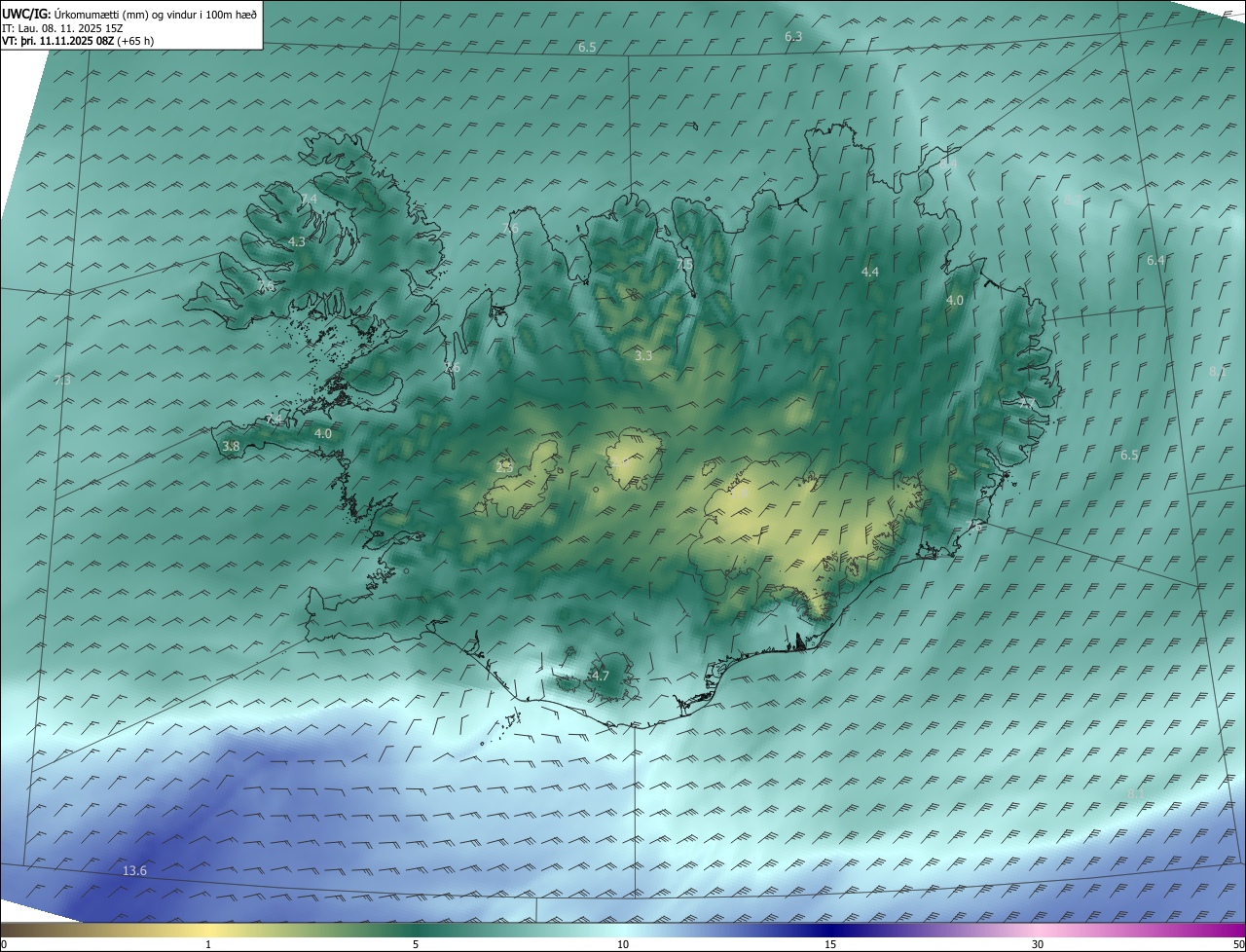The height and width of the screenshot is (952, 1246).
Task: Click the 4.0 label beside the 3.8 label
Action: click(x=323, y=433)
